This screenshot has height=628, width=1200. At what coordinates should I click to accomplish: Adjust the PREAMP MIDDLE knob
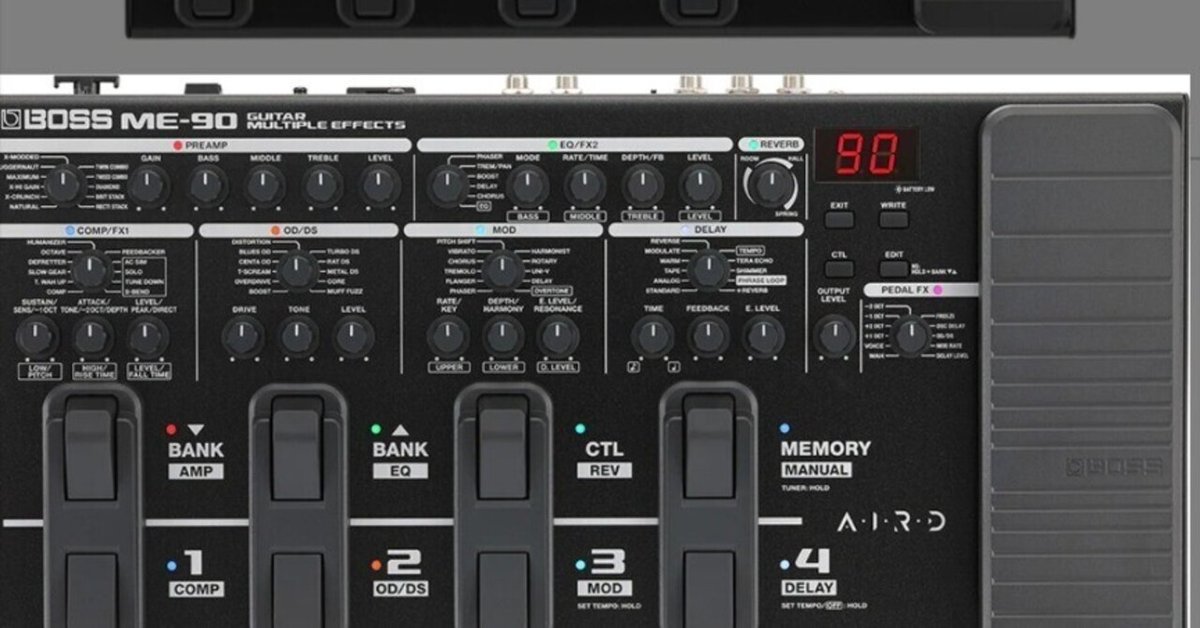[265, 186]
